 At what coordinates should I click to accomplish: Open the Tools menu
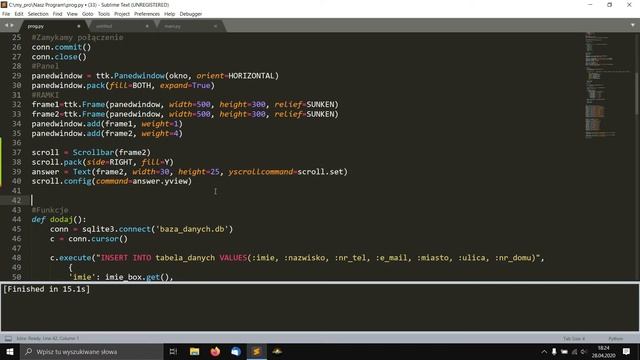(x=104, y=14)
